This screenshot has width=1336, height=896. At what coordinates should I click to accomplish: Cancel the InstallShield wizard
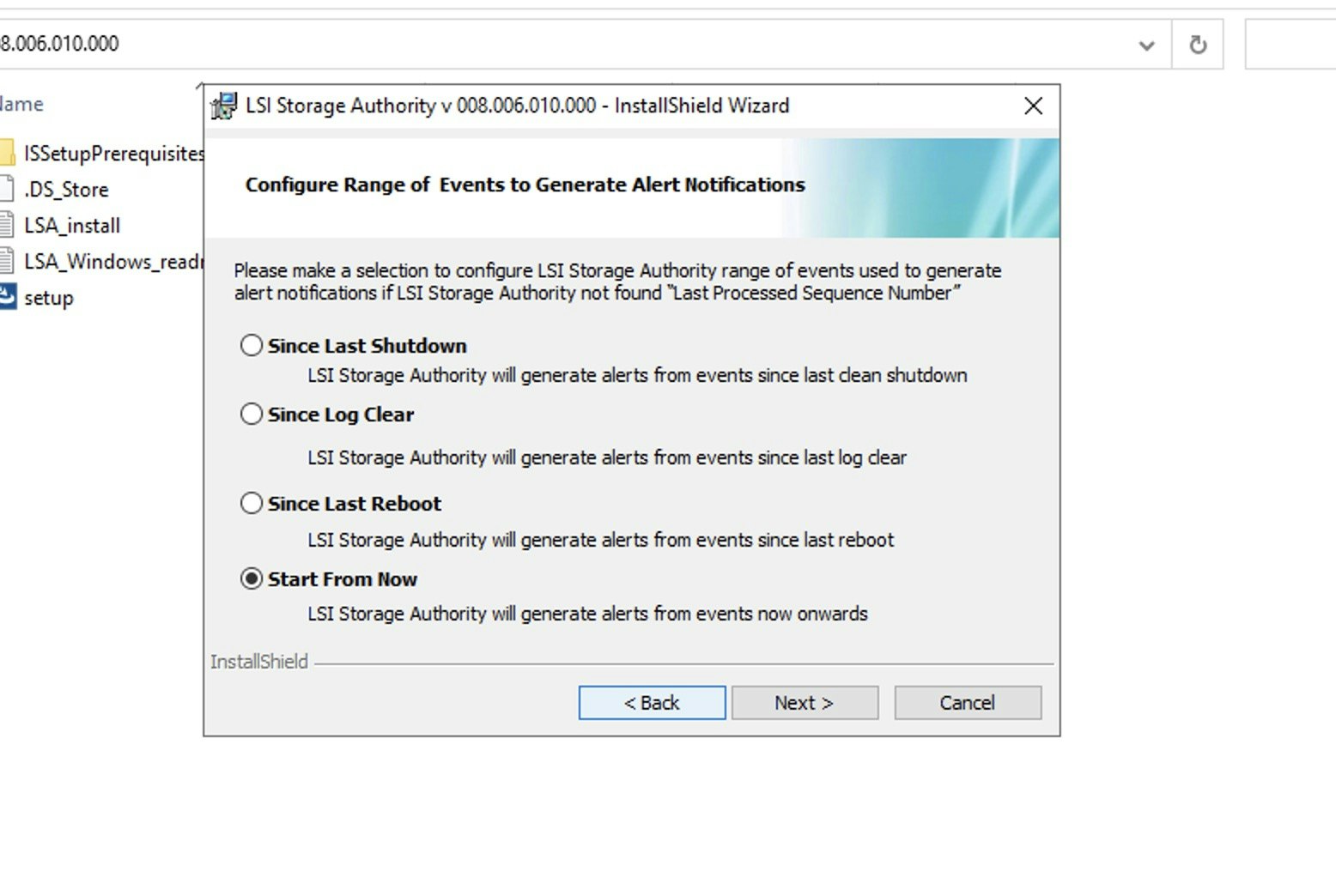968,703
